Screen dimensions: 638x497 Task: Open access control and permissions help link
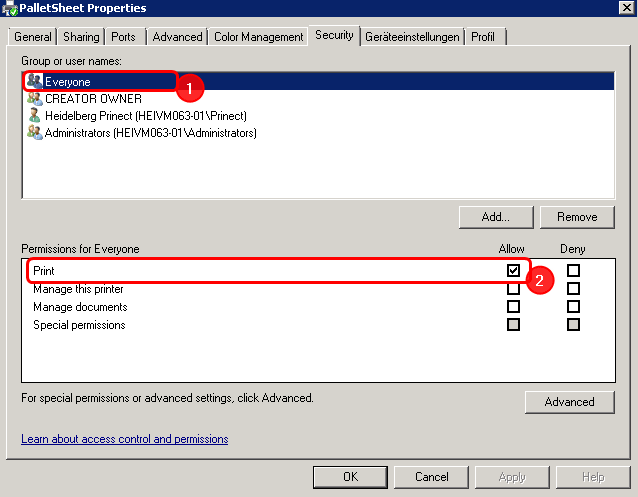point(125,439)
